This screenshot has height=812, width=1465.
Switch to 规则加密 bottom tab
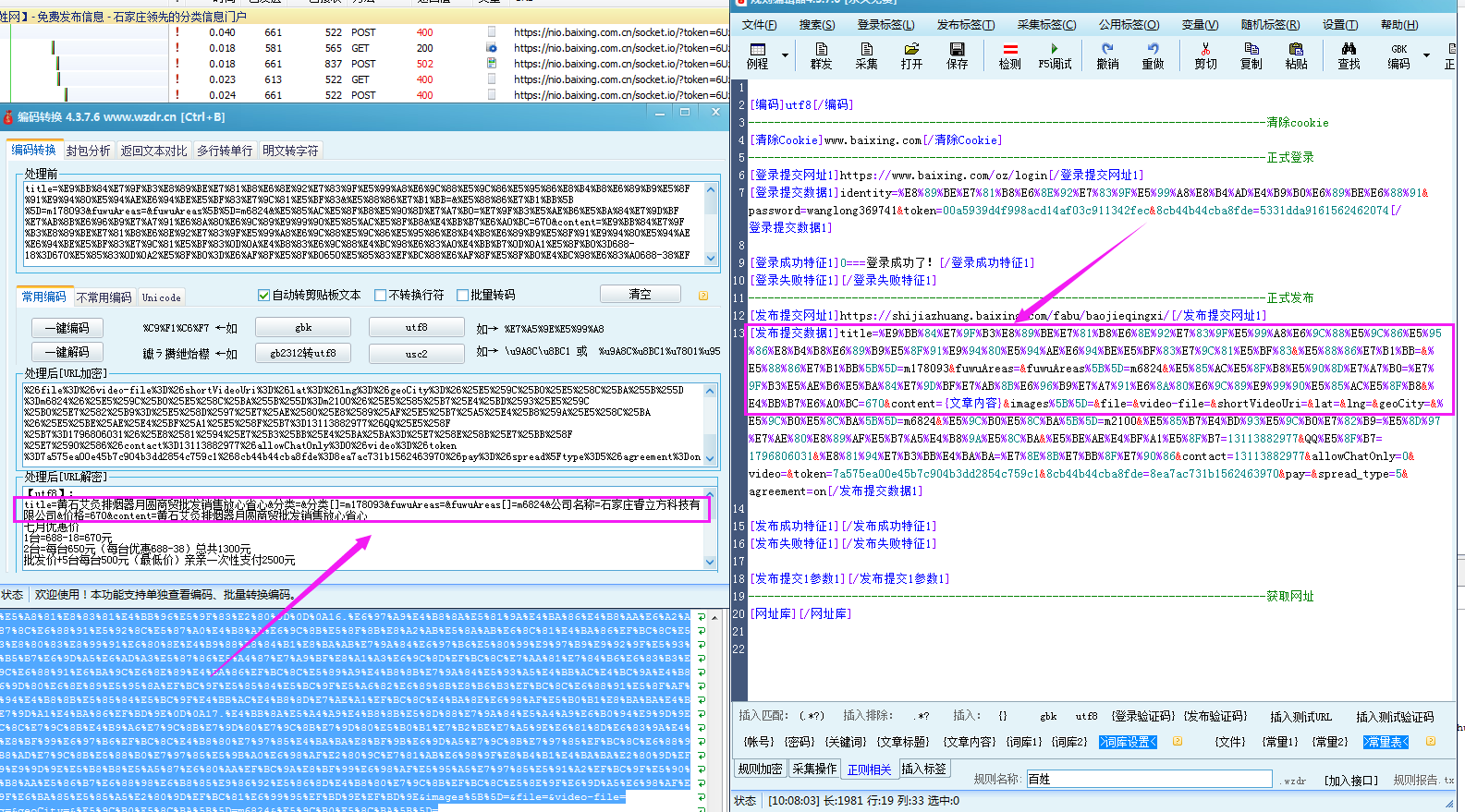(x=760, y=769)
